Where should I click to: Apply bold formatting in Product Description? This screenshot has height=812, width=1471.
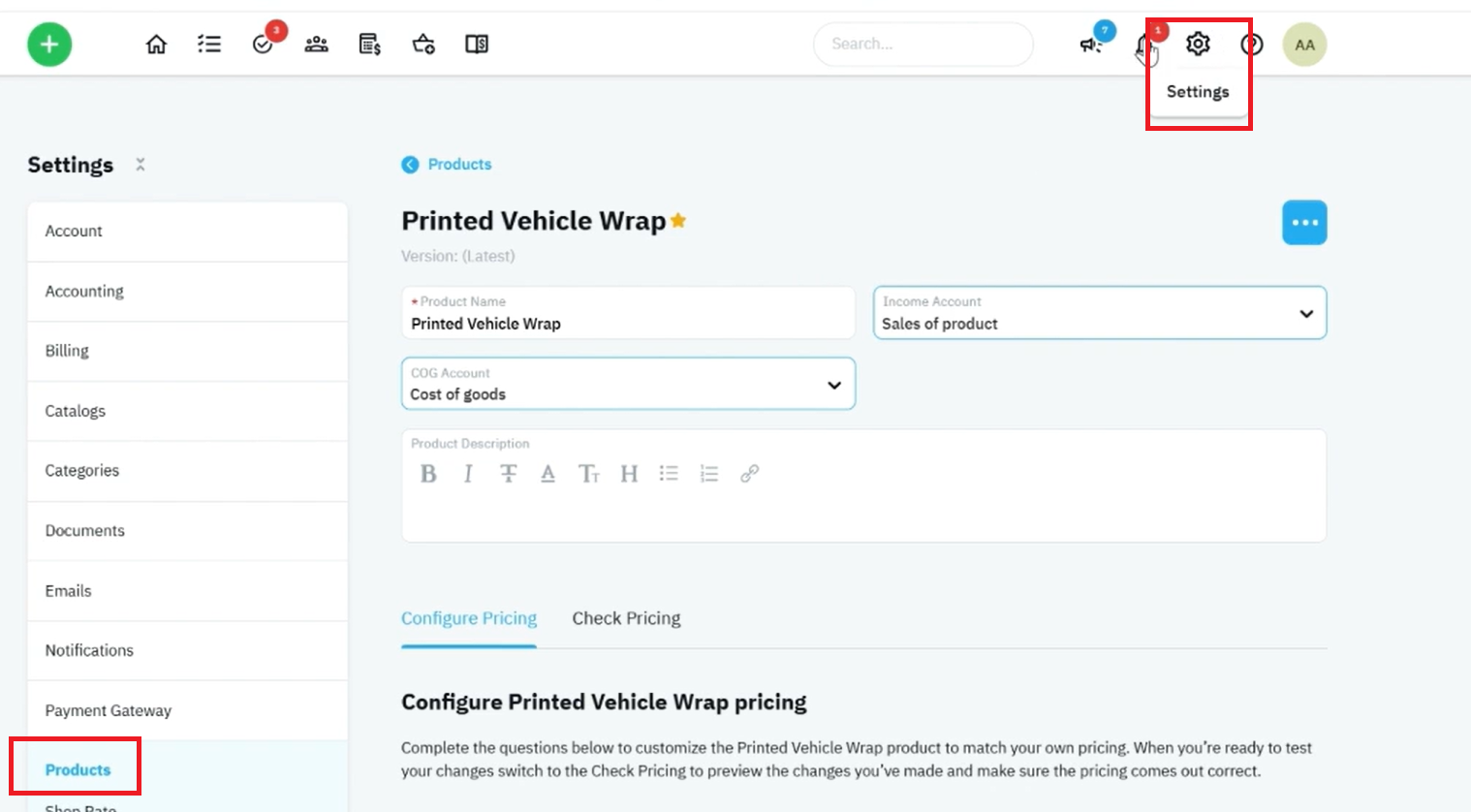428,474
